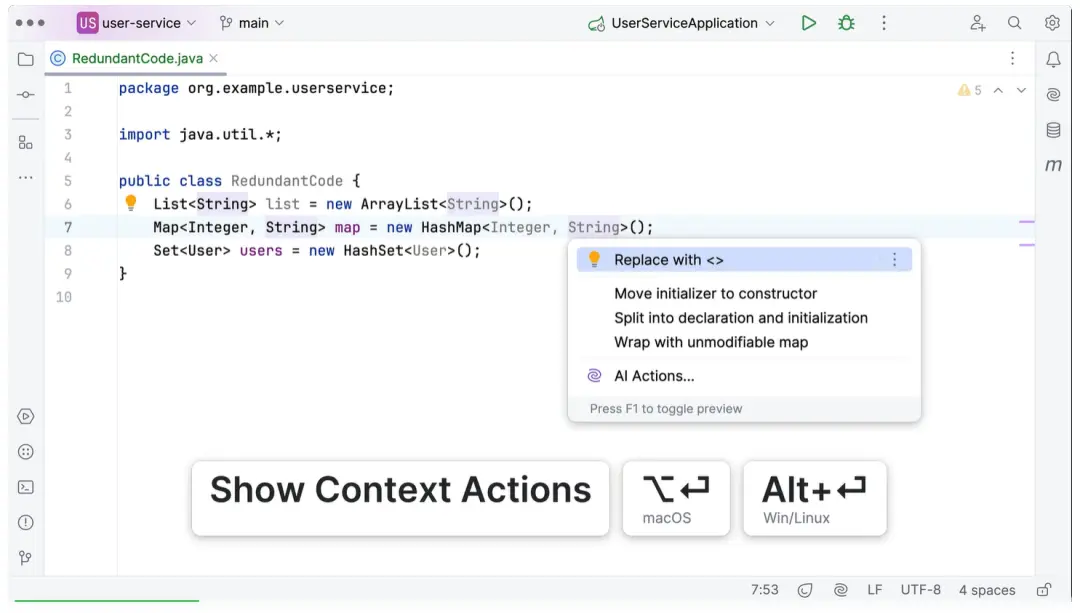Choose 'Split into declaration and initialization'

click(741, 318)
